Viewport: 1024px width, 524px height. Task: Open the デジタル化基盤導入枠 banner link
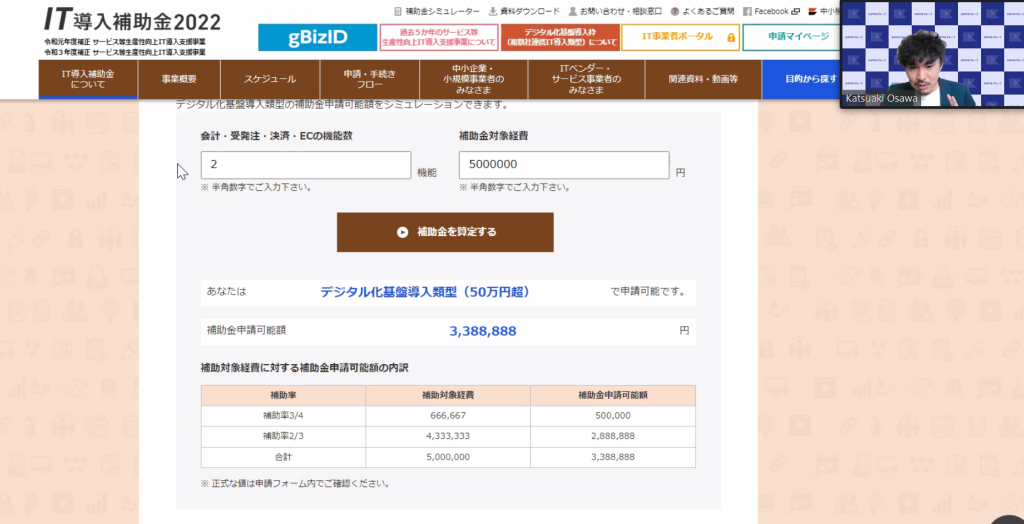click(559, 37)
